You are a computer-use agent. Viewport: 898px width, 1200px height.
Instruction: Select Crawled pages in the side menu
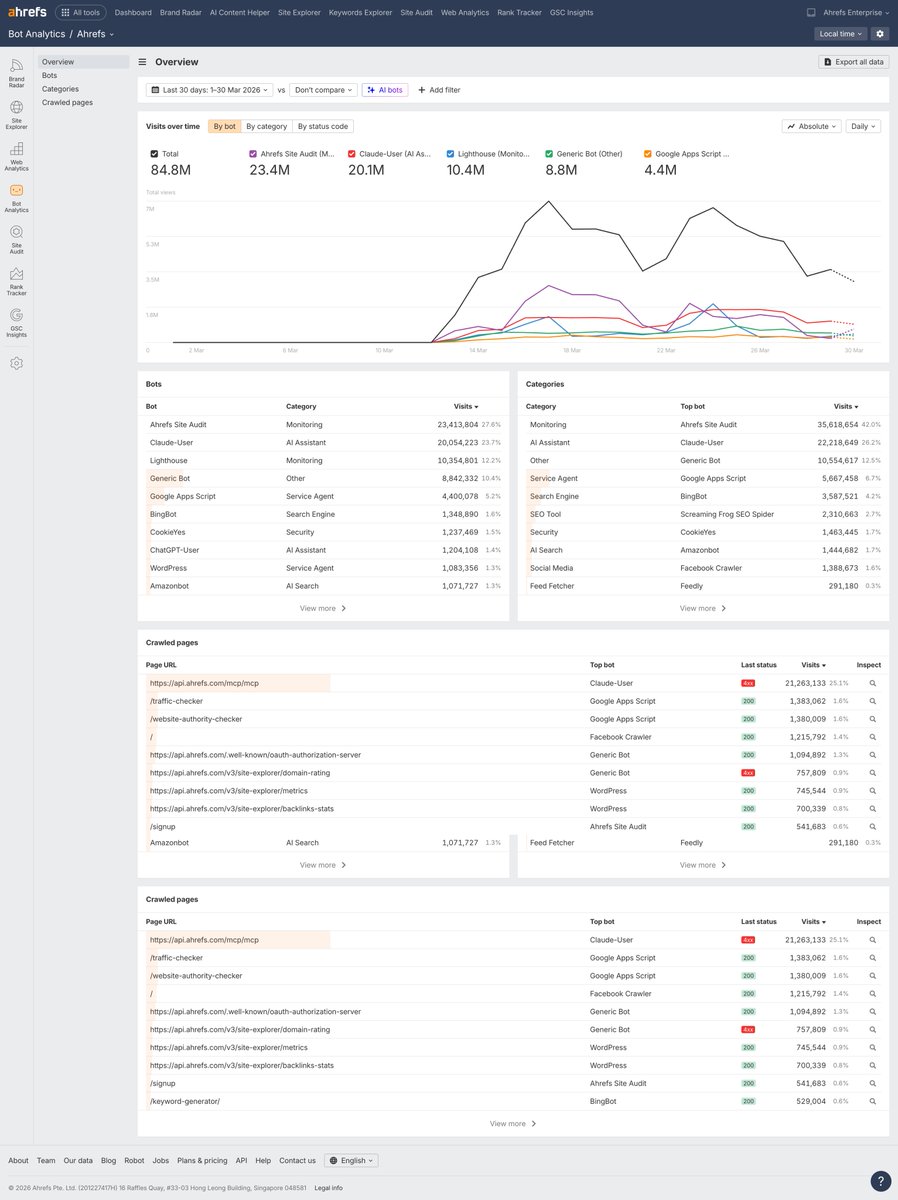coord(67,102)
